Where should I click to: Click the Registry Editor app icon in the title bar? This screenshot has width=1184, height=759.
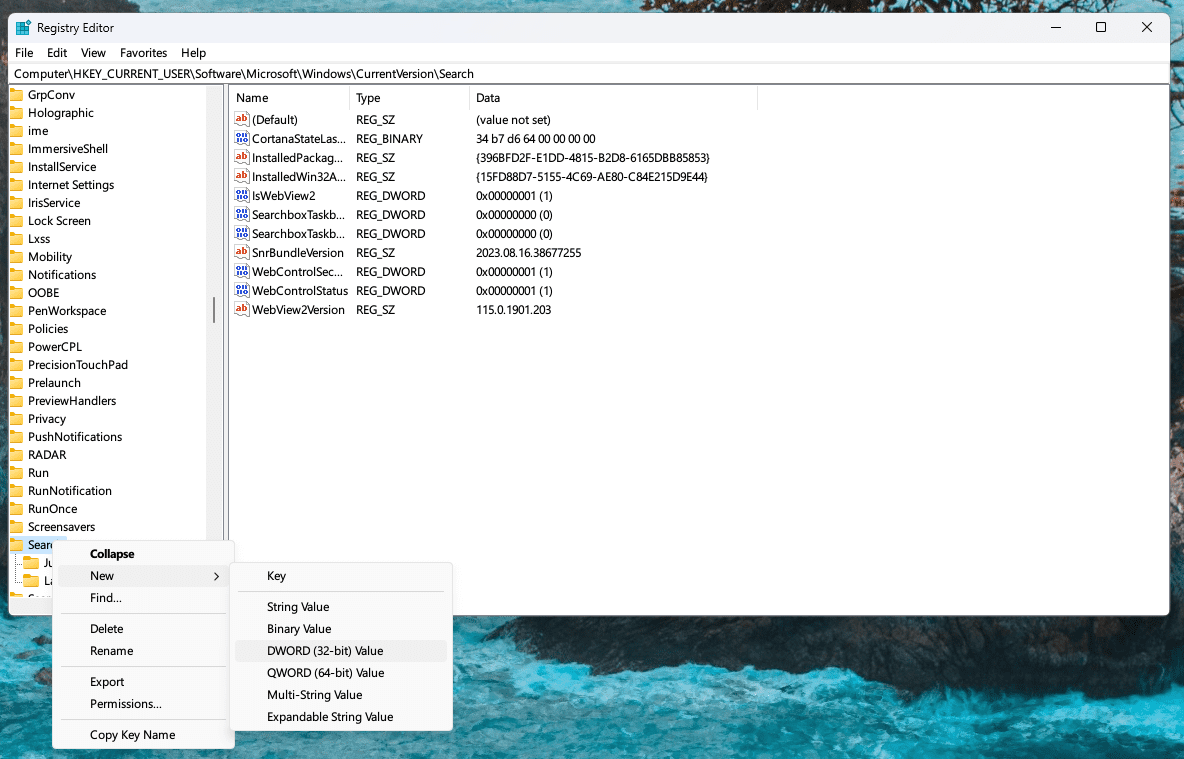point(23,28)
